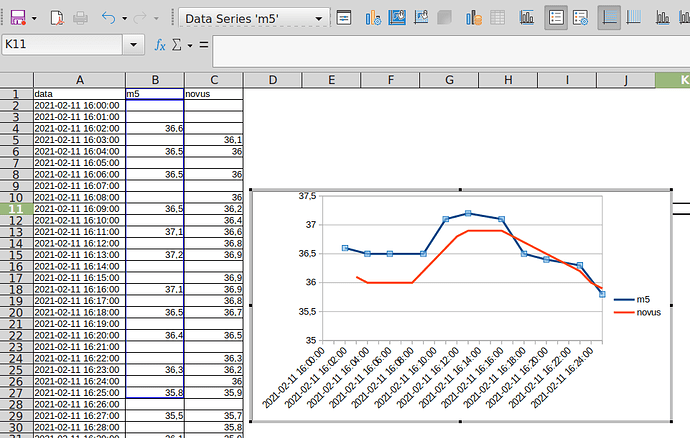Click the Formula equals sign icon

coord(204,45)
